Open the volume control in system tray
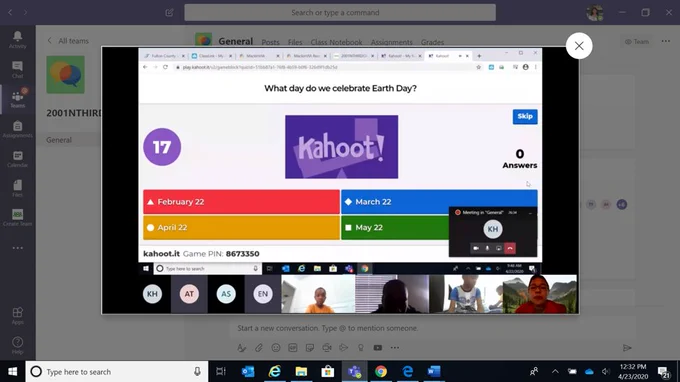The width and height of the screenshot is (680, 382). (x=605, y=372)
